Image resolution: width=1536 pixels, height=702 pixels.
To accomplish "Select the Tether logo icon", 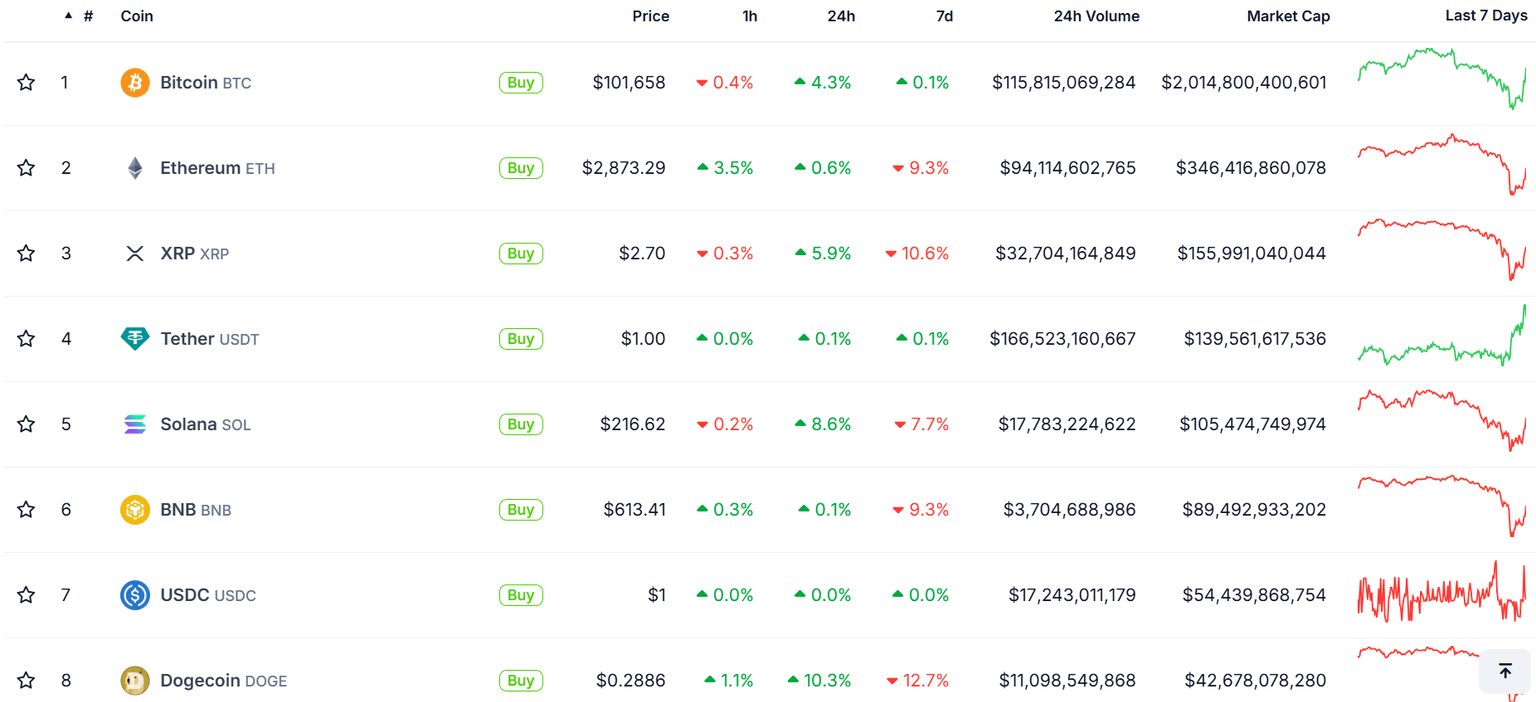I will pyautogui.click(x=135, y=338).
